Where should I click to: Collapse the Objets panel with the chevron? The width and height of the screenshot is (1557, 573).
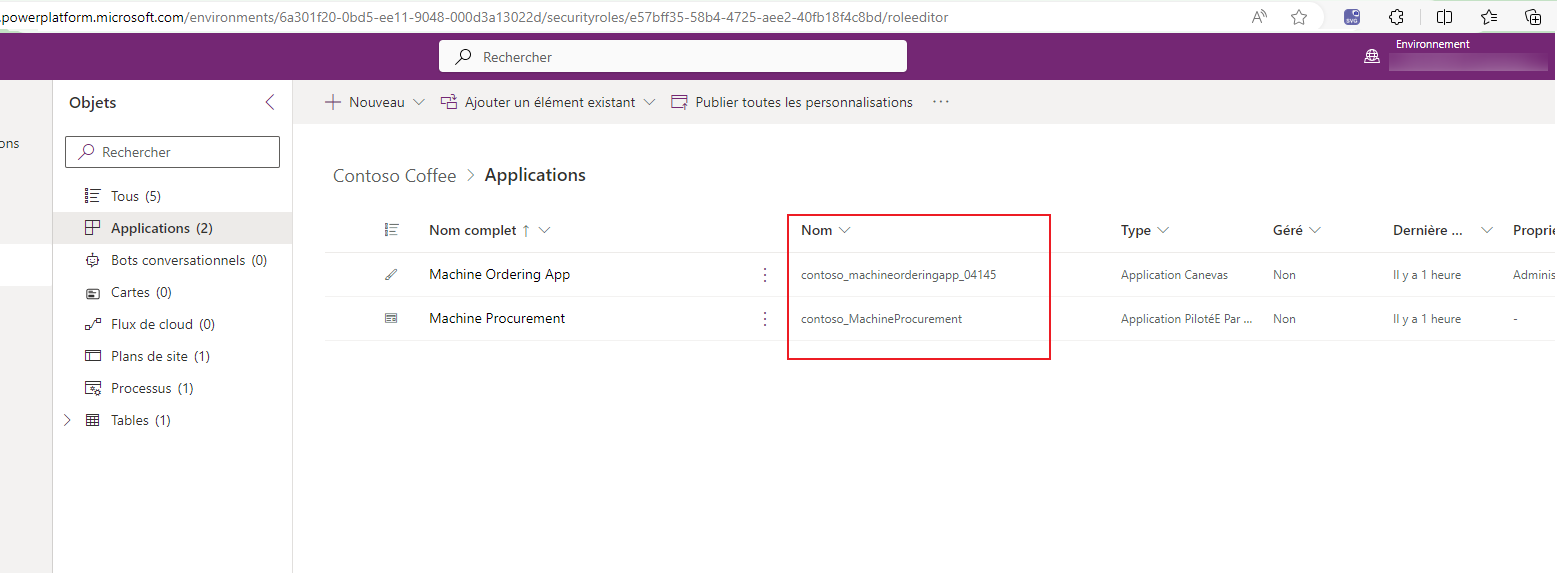(269, 102)
